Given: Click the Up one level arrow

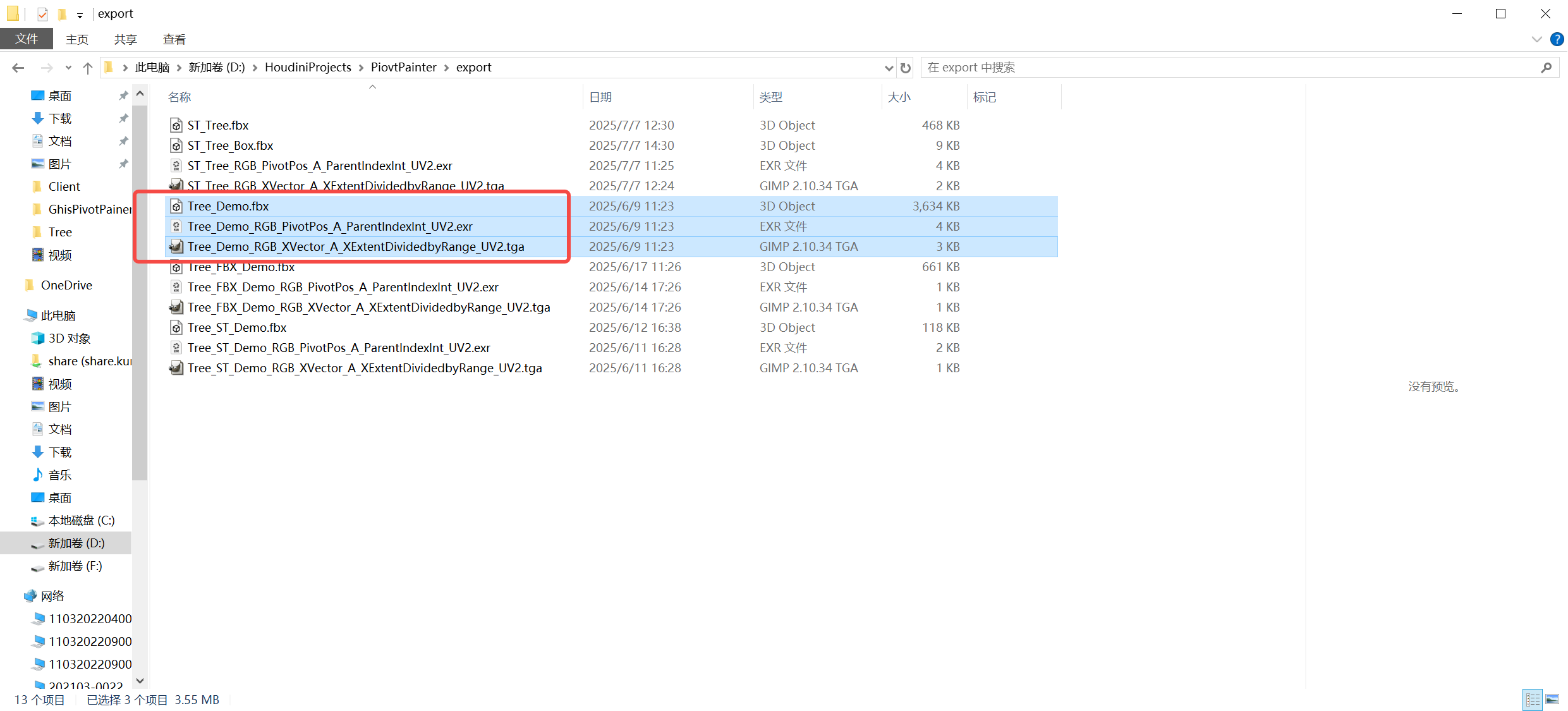Looking at the screenshot, I should click(88, 68).
